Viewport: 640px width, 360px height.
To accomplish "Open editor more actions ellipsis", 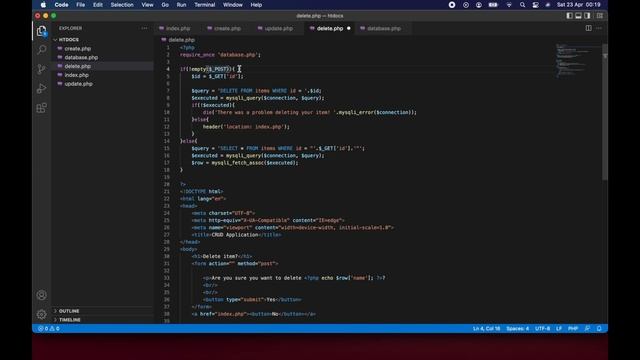I will [599, 28].
